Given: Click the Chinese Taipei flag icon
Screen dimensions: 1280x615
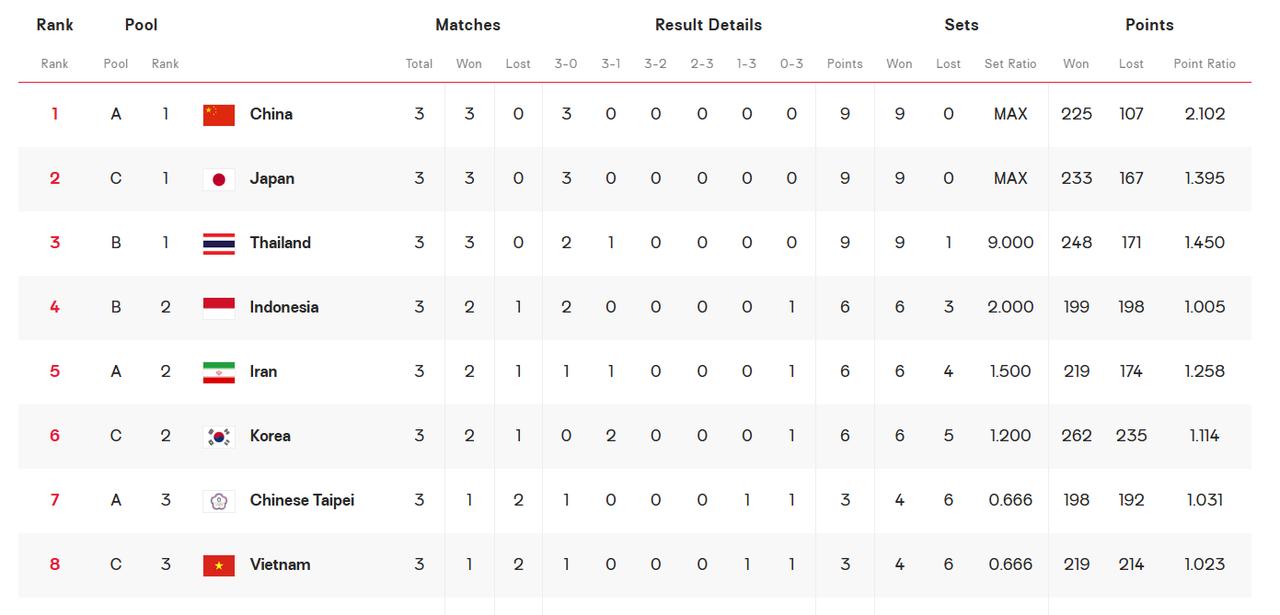Looking at the screenshot, I should point(219,500).
